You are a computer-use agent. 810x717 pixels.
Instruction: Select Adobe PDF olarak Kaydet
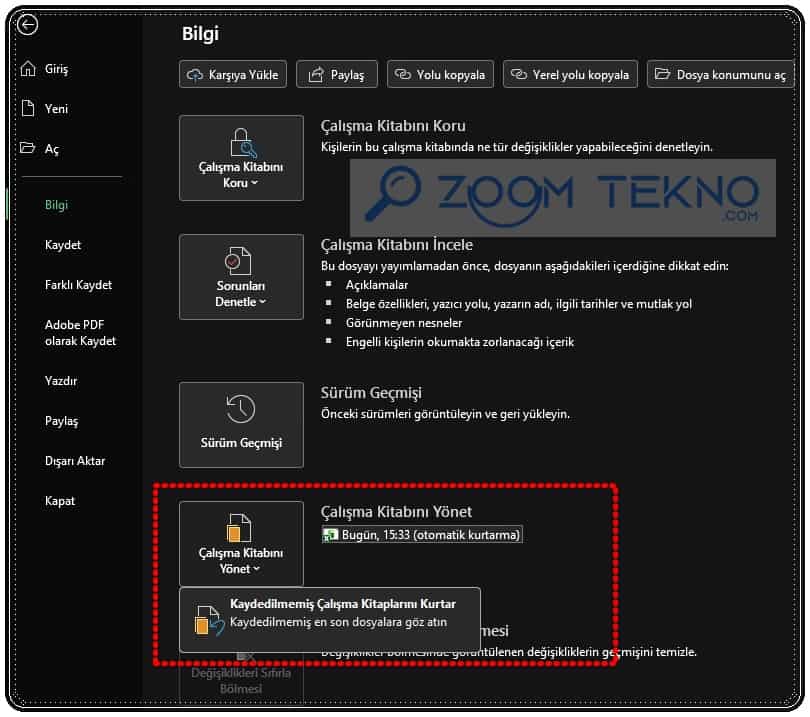[80, 333]
